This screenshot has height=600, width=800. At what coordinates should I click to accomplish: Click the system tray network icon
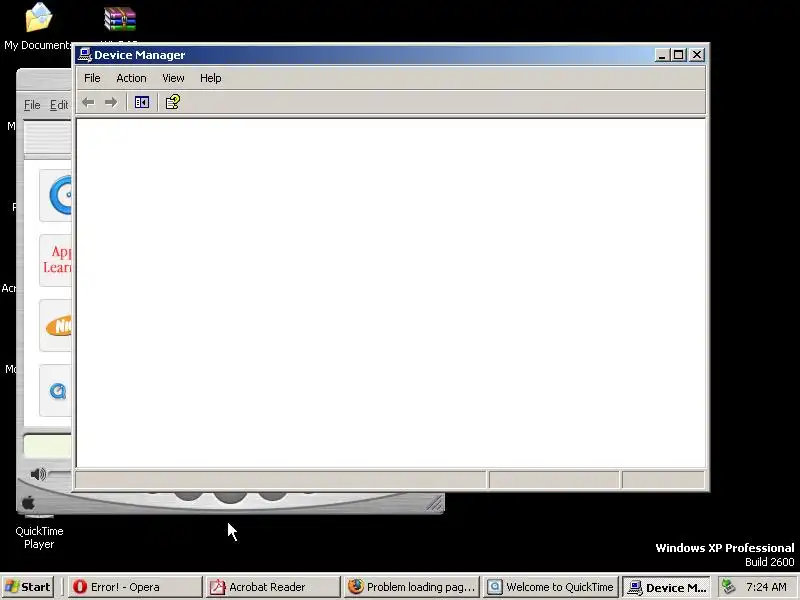[728, 587]
